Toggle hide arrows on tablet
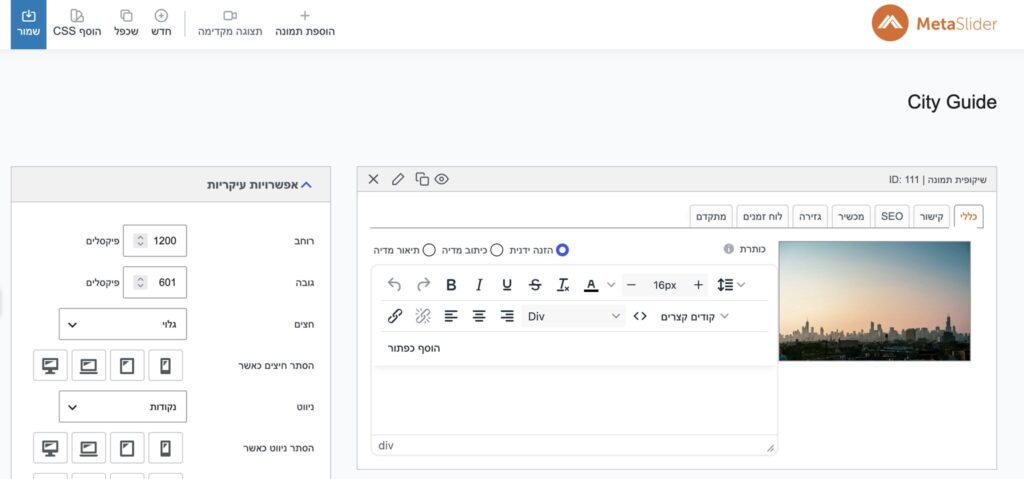This screenshot has width=1024, height=479. pos(127,365)
